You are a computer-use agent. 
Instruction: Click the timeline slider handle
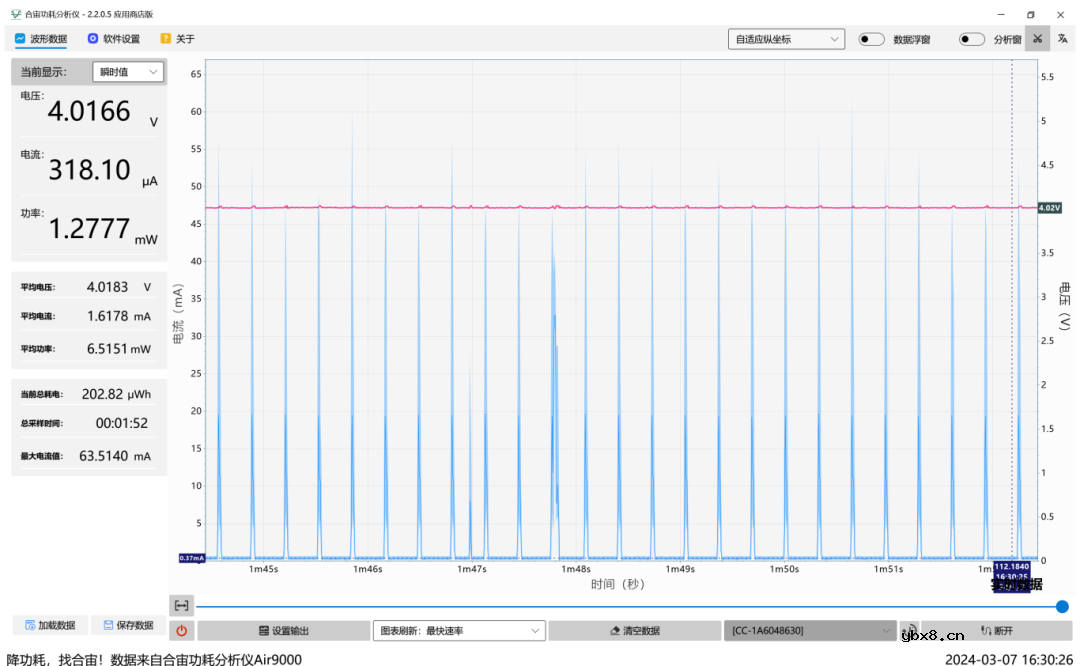(1062, 606)
